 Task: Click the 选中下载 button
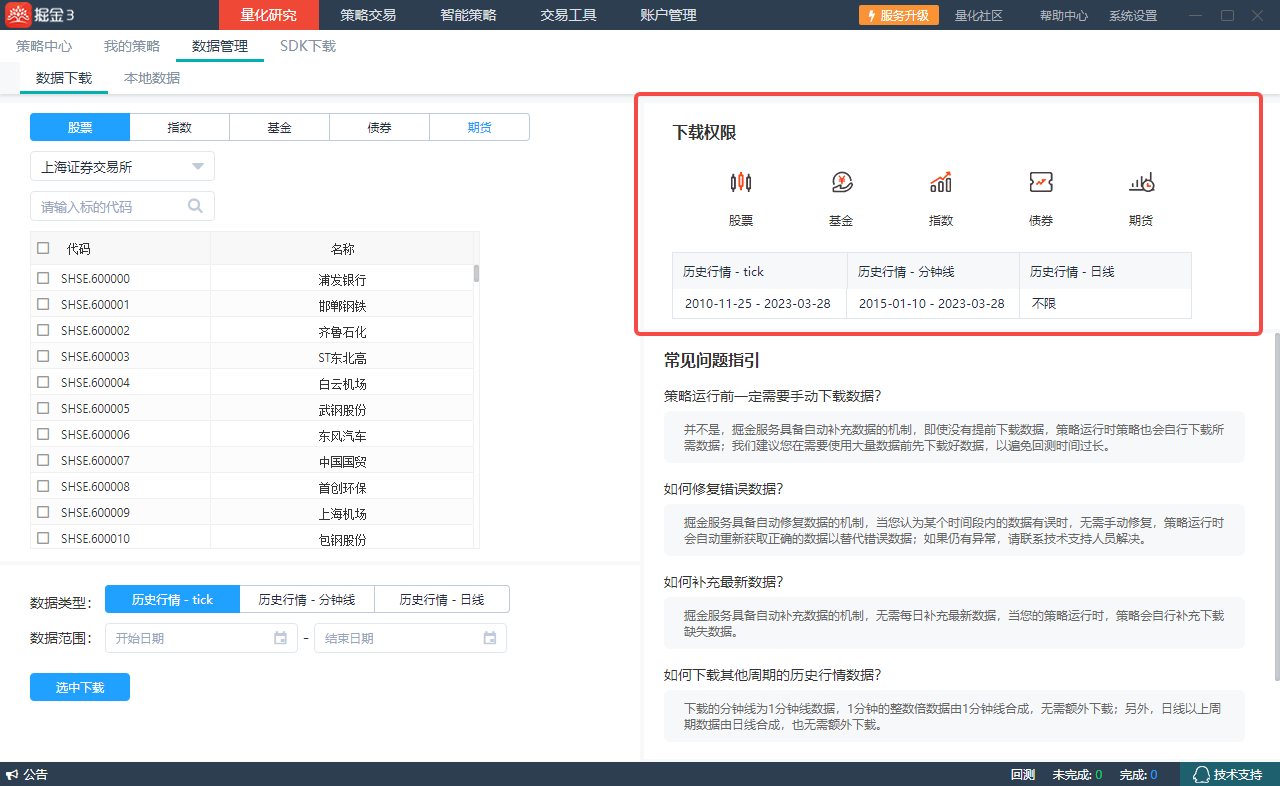pyautogui.click(x=80, y=688)
